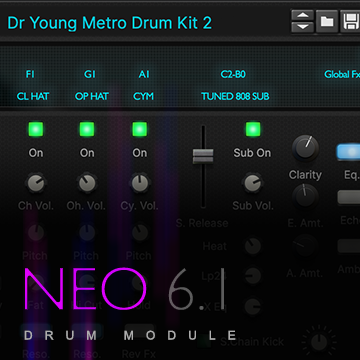
Task: Step to next preset with down arrow
Action: tap(302, 27)
